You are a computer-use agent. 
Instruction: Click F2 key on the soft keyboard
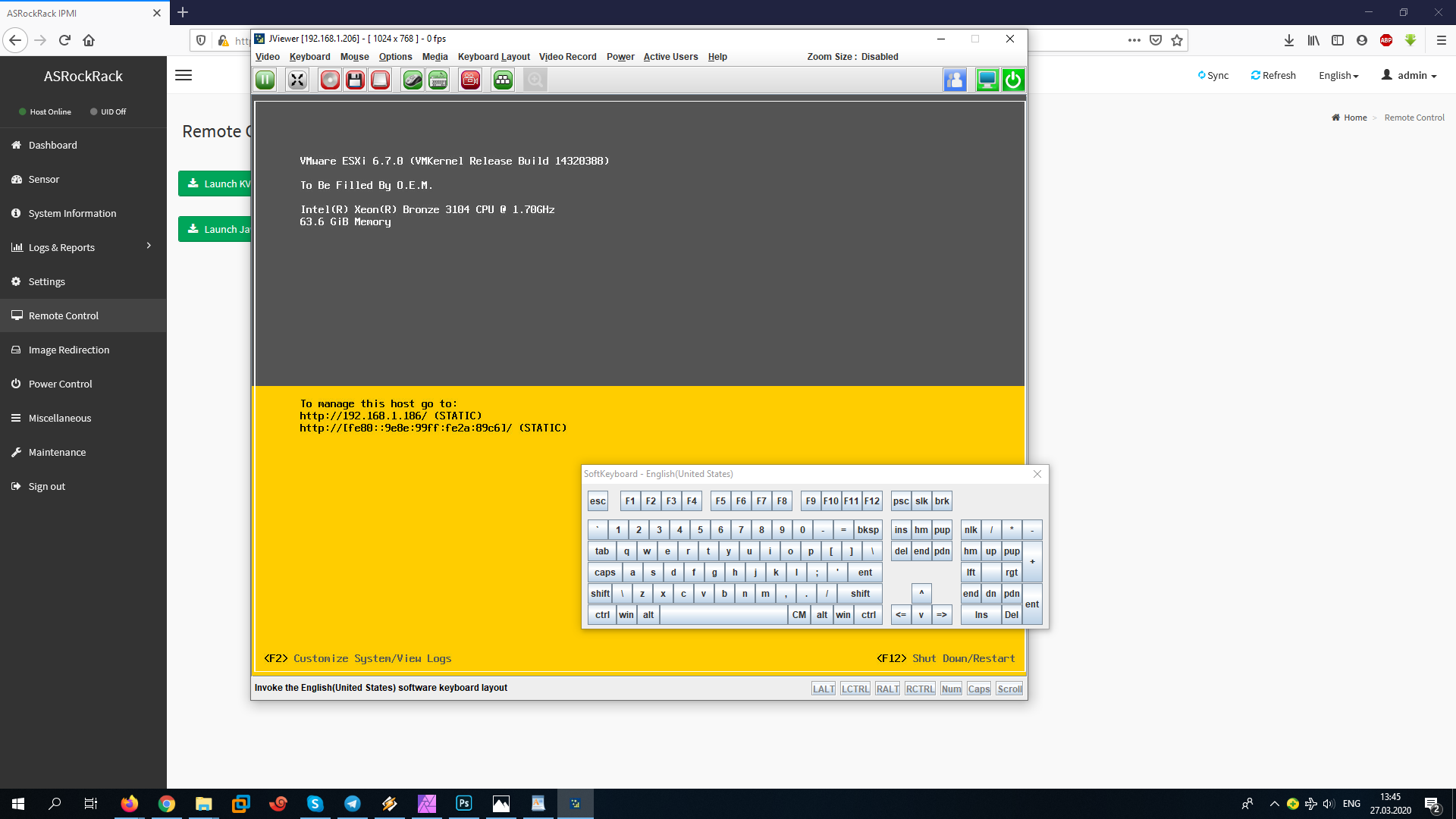click(651, 501)
